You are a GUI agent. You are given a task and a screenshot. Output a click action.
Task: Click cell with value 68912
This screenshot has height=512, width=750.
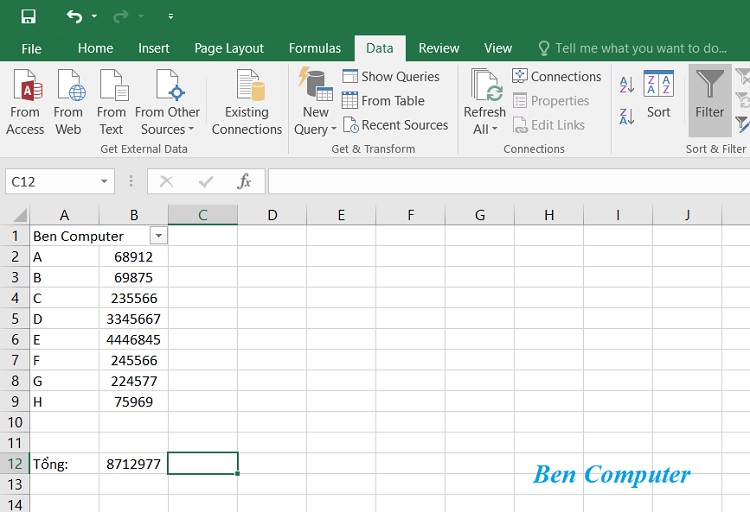click(x=134, y=257)
